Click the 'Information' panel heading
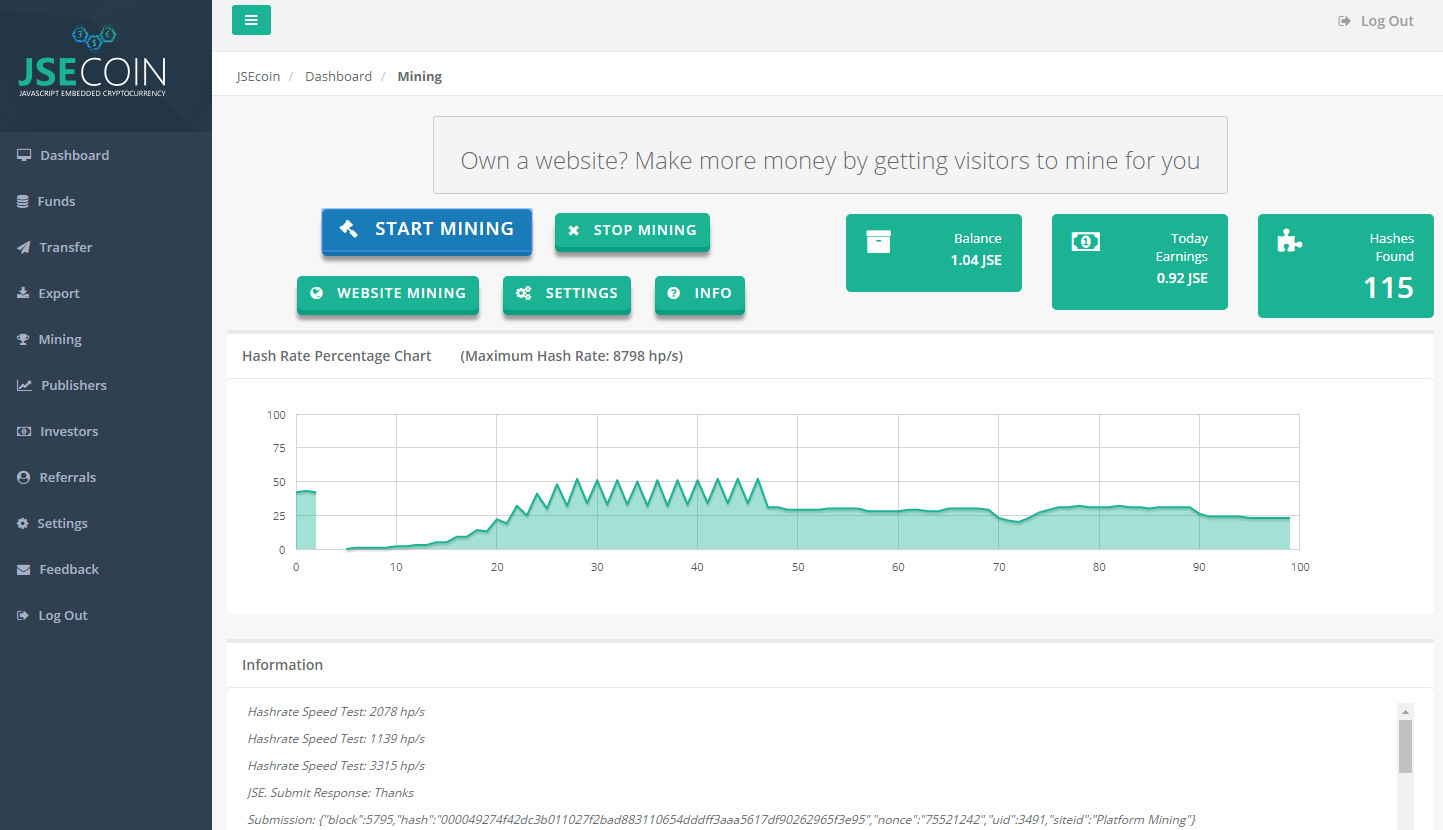The image size is (1443, 830). (282, 665)
